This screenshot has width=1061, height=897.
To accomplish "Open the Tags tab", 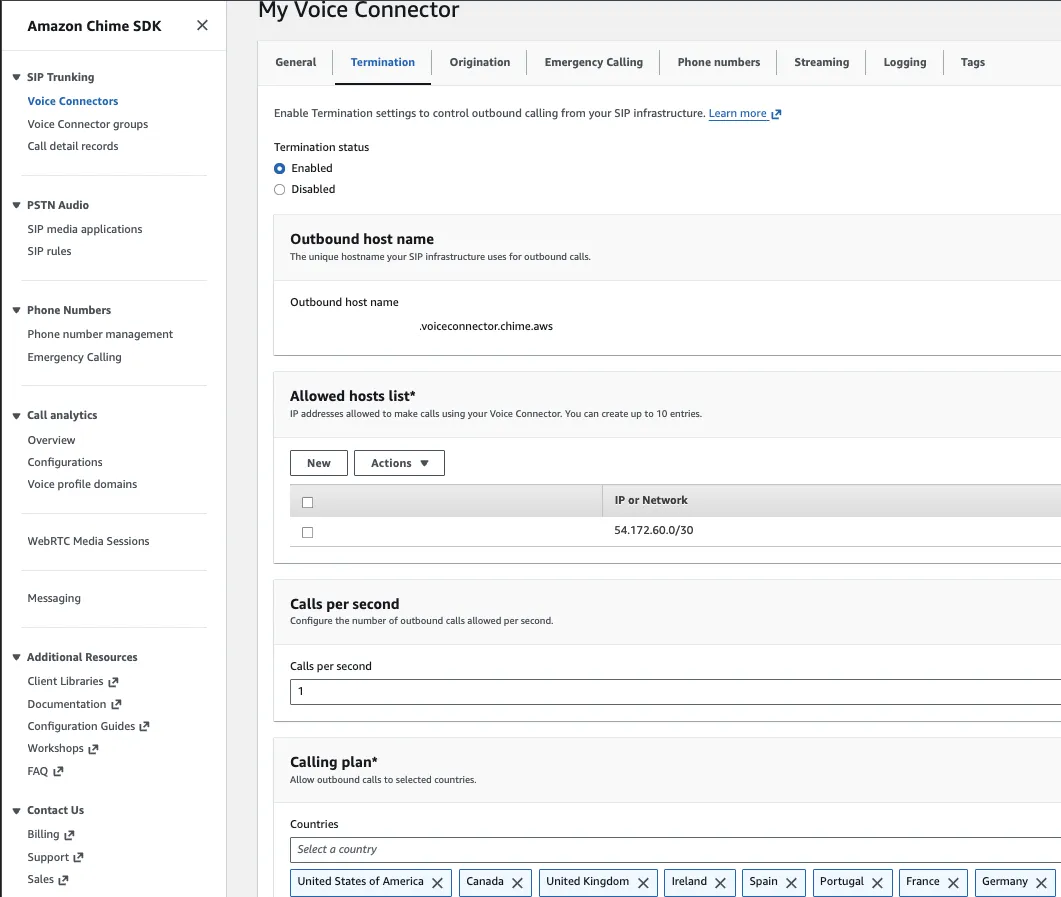I will [x=972, y=62].
